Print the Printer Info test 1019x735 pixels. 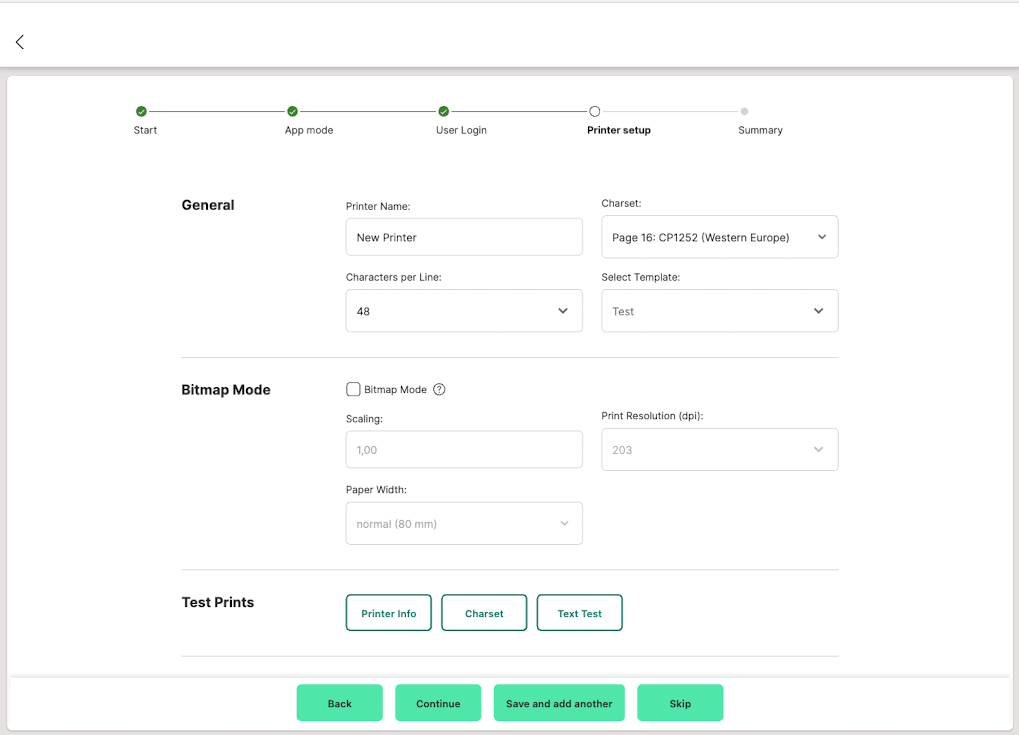point(388,613)
